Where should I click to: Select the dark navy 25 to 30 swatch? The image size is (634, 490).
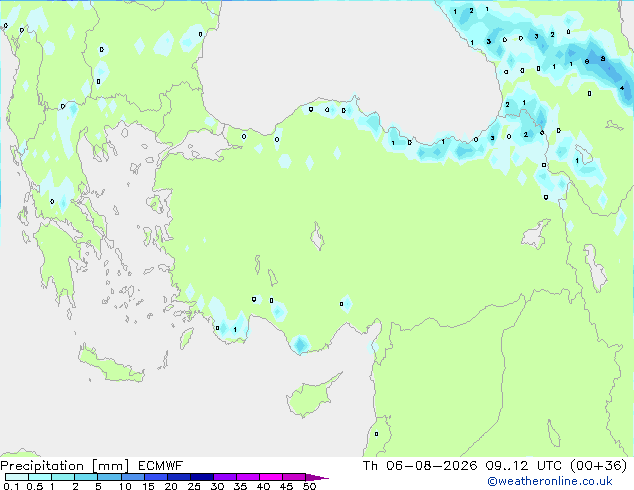[x=202, y=477]
